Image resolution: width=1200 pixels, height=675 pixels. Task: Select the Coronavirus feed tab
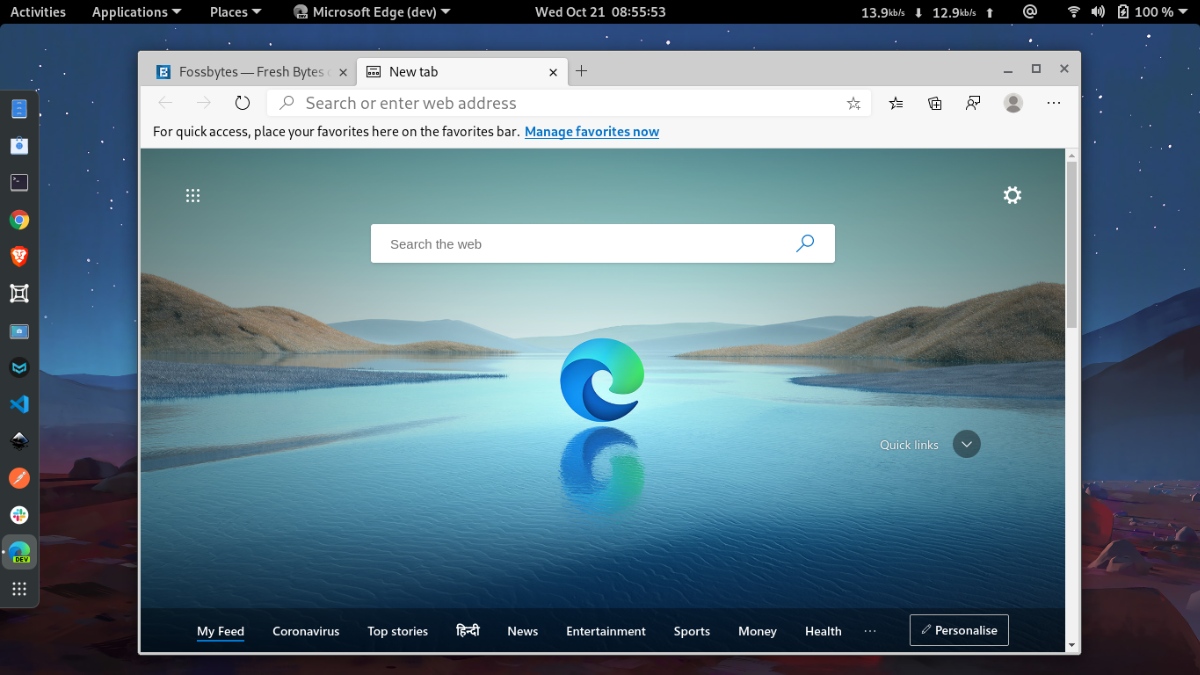(x=305, y=631)
